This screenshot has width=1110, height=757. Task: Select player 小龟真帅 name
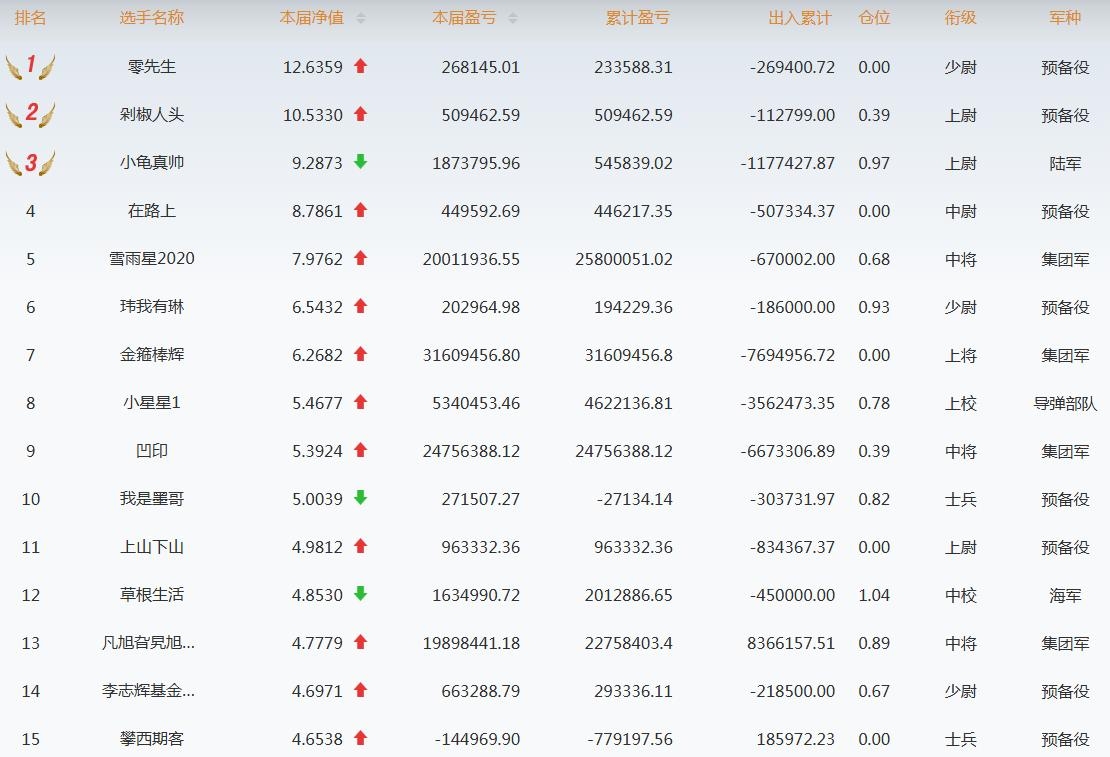pyautogui.click(x=152, y=163)
